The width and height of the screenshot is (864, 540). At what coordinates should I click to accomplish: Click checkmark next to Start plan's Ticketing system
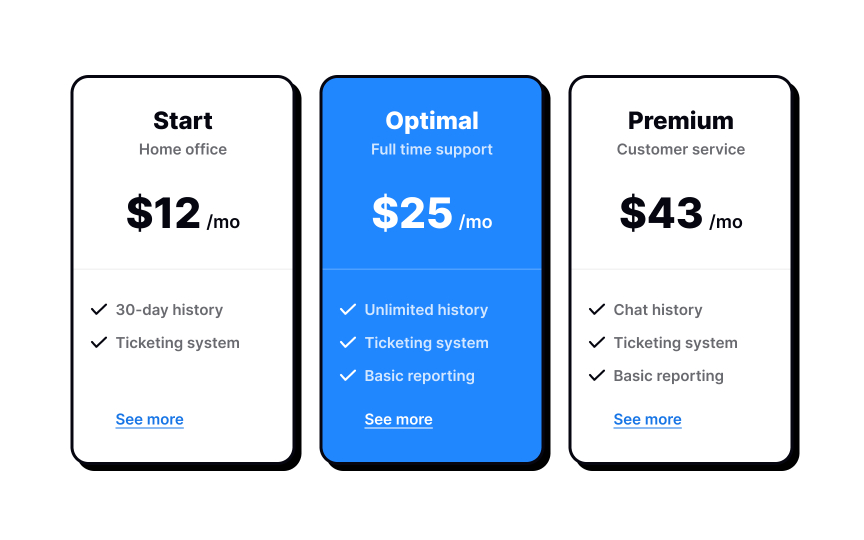(x=99, y=343)
